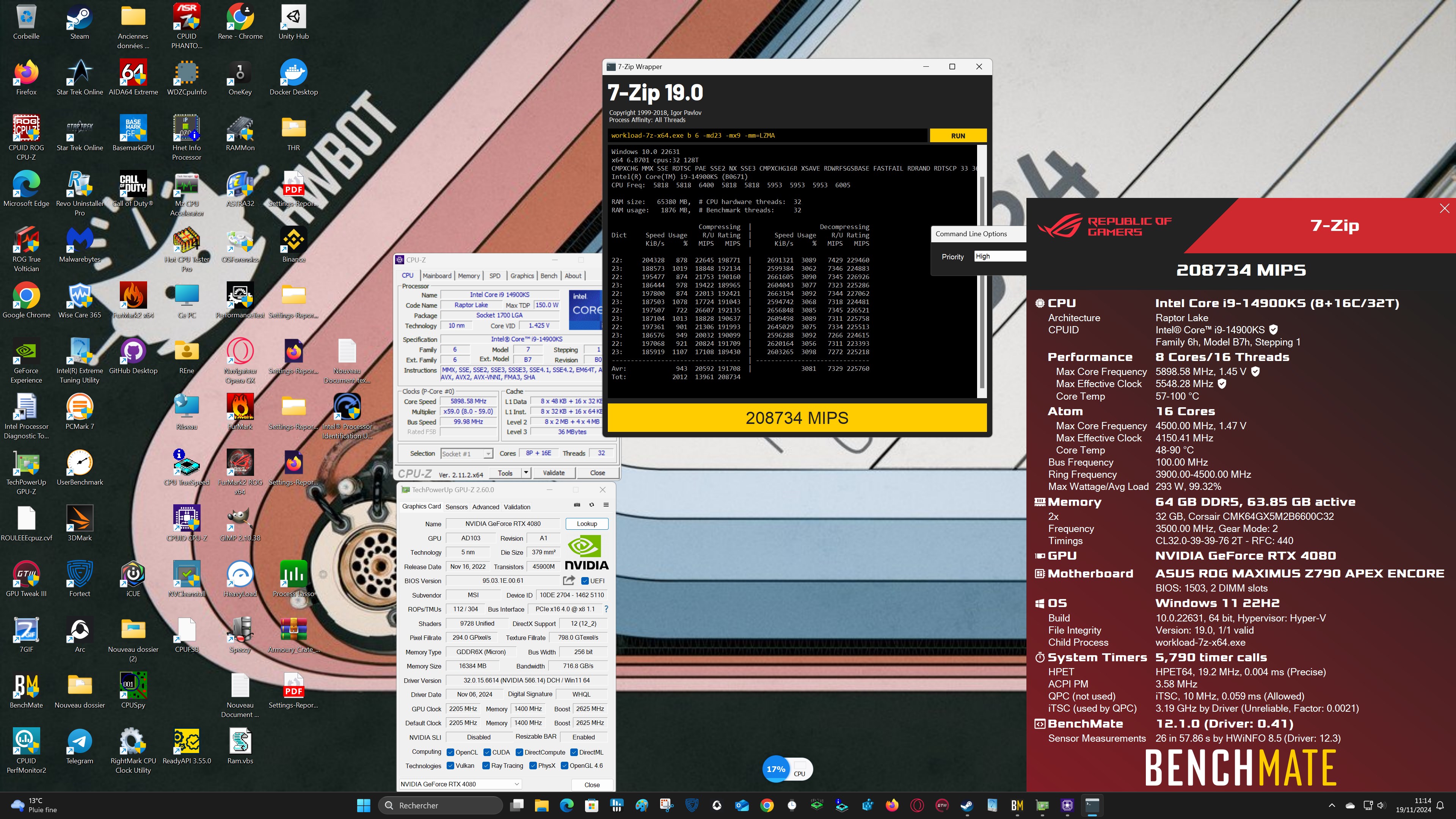Open the AIDA64 Extreme desktop icon
The image size is (1456, 819).
pos(133,78)
